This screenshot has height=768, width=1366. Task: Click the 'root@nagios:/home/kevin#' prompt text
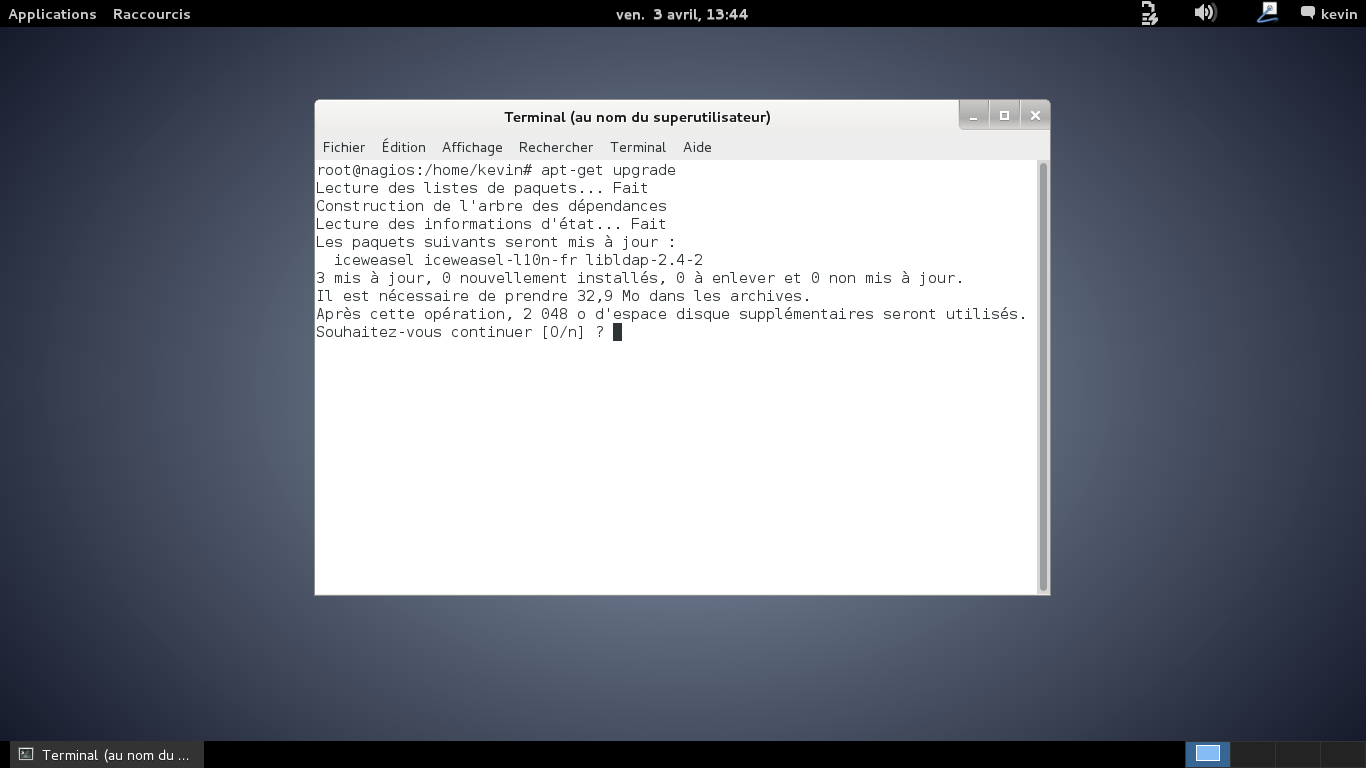(424, 170)
